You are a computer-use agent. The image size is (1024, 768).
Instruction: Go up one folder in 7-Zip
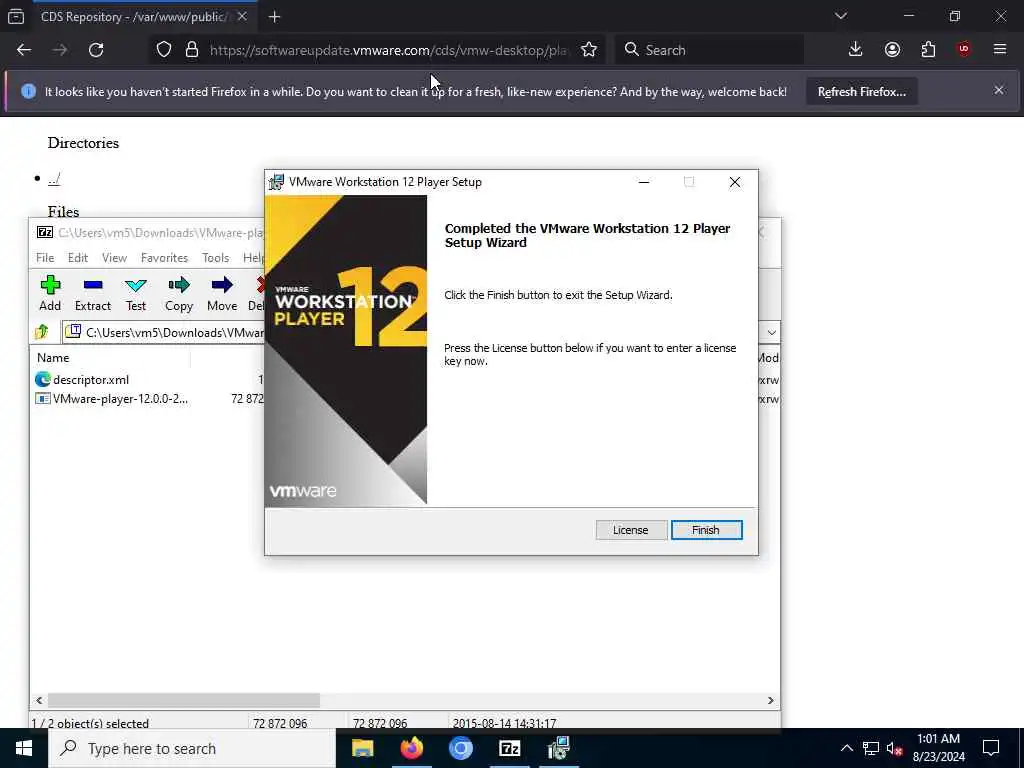[x=42, y=332]
